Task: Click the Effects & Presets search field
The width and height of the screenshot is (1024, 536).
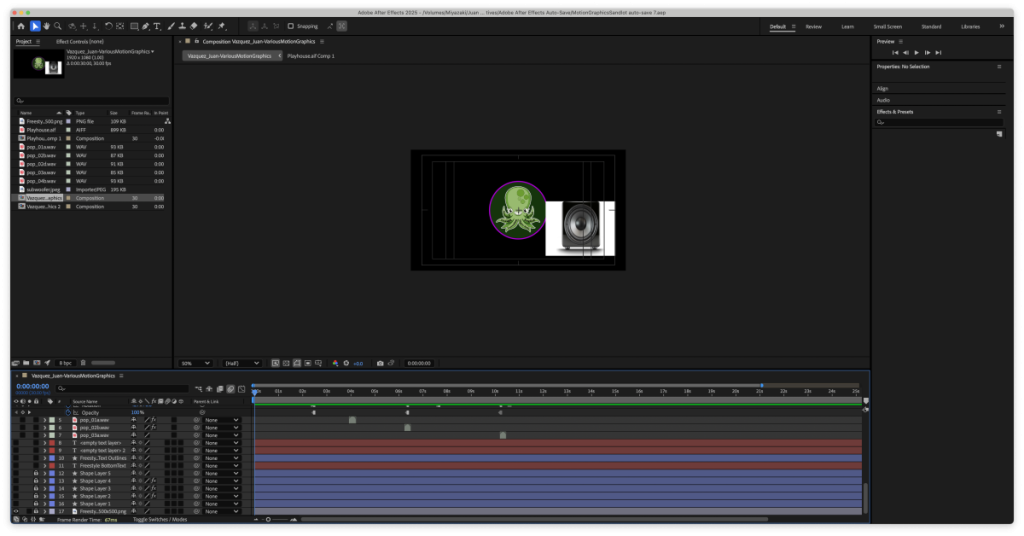Action: coord(940,122)
